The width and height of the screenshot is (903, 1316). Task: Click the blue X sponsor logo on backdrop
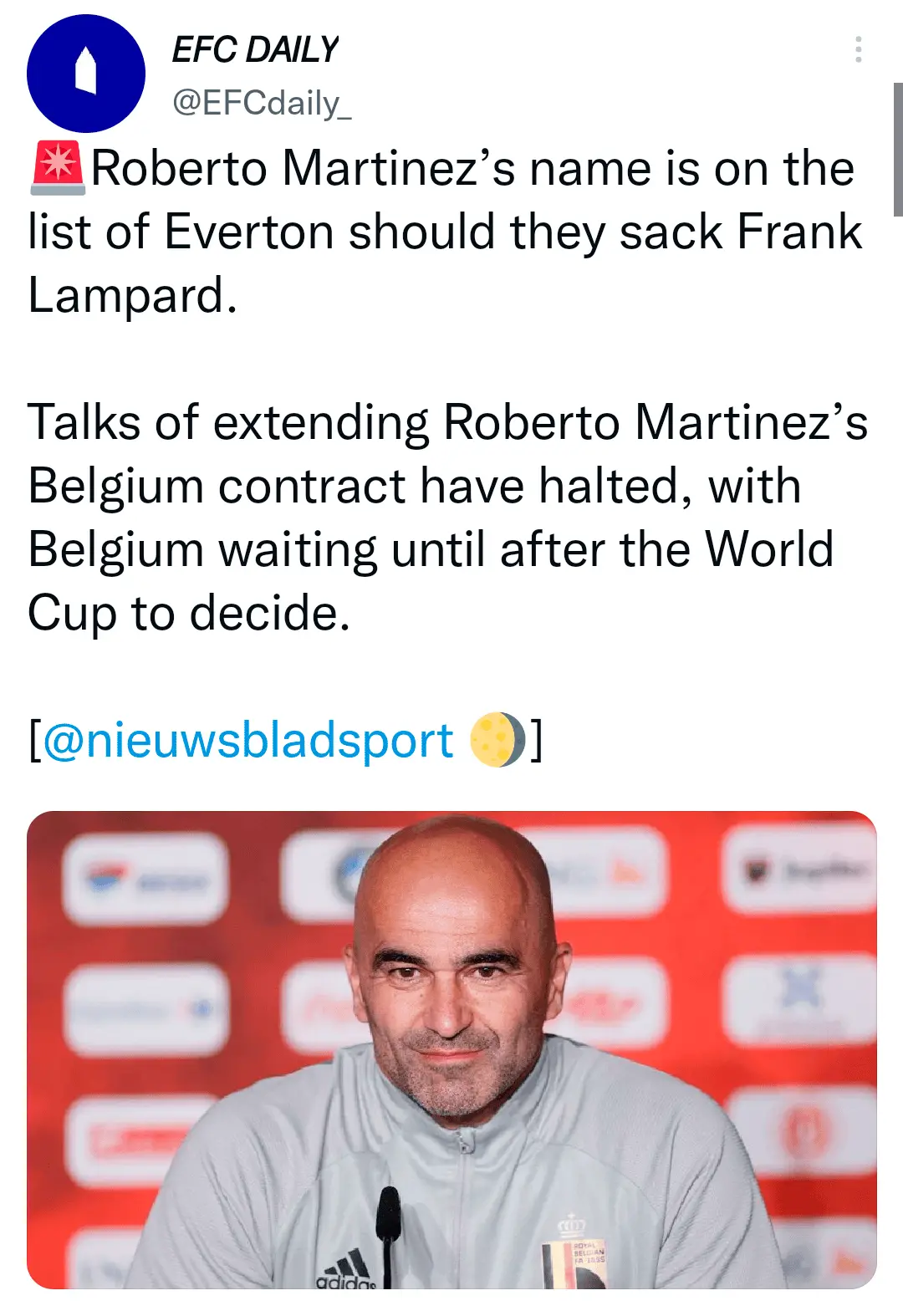click(800, 987)
